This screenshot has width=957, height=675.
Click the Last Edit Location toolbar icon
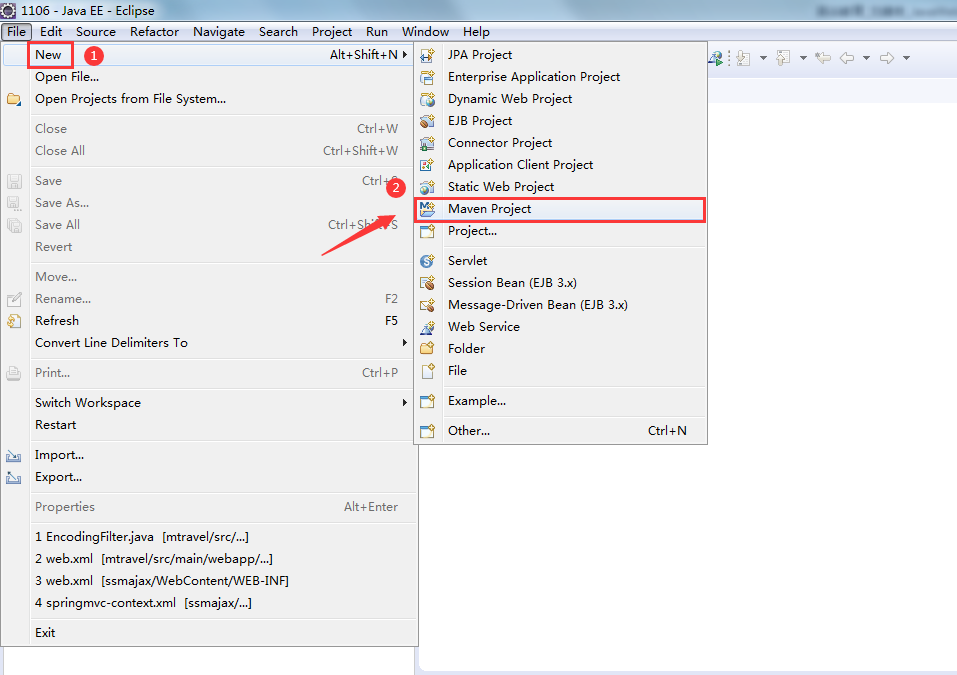[x=823, y=58]
